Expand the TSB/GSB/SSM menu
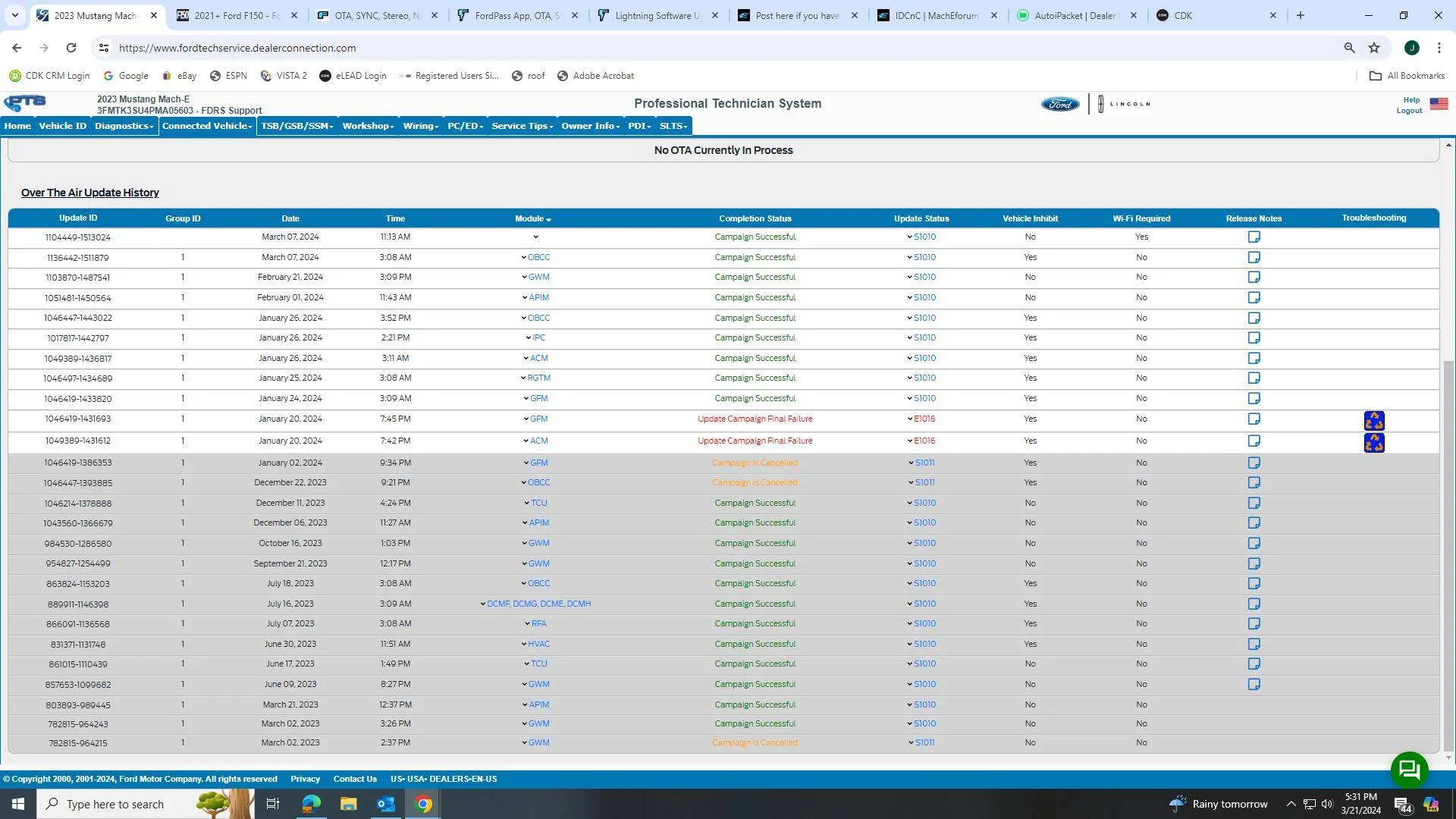The height and width of the screenshot is (819, 1456). (297, 126)
